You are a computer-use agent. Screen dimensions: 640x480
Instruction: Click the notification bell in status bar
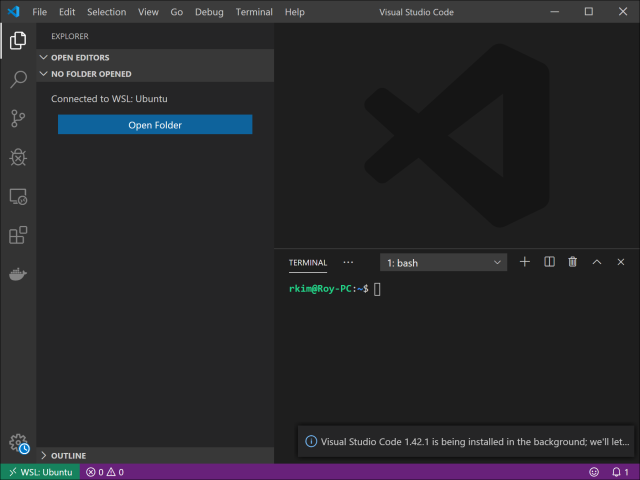[x=618, y=472]
